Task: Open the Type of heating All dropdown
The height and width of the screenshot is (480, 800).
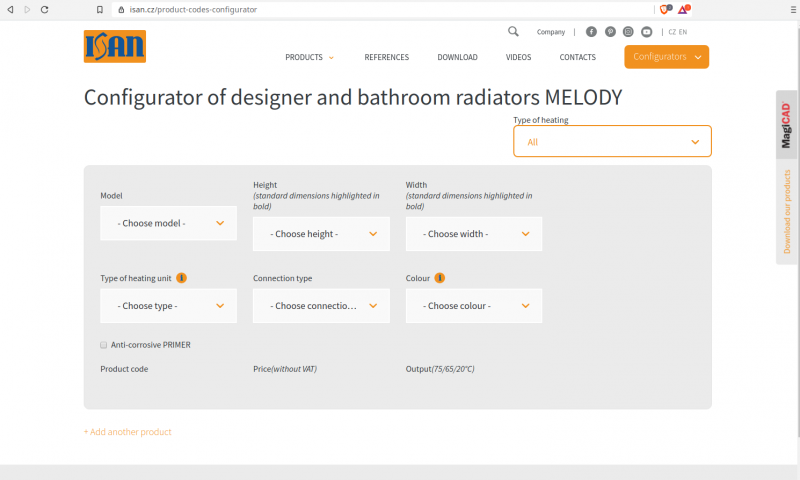Action: 612,141
